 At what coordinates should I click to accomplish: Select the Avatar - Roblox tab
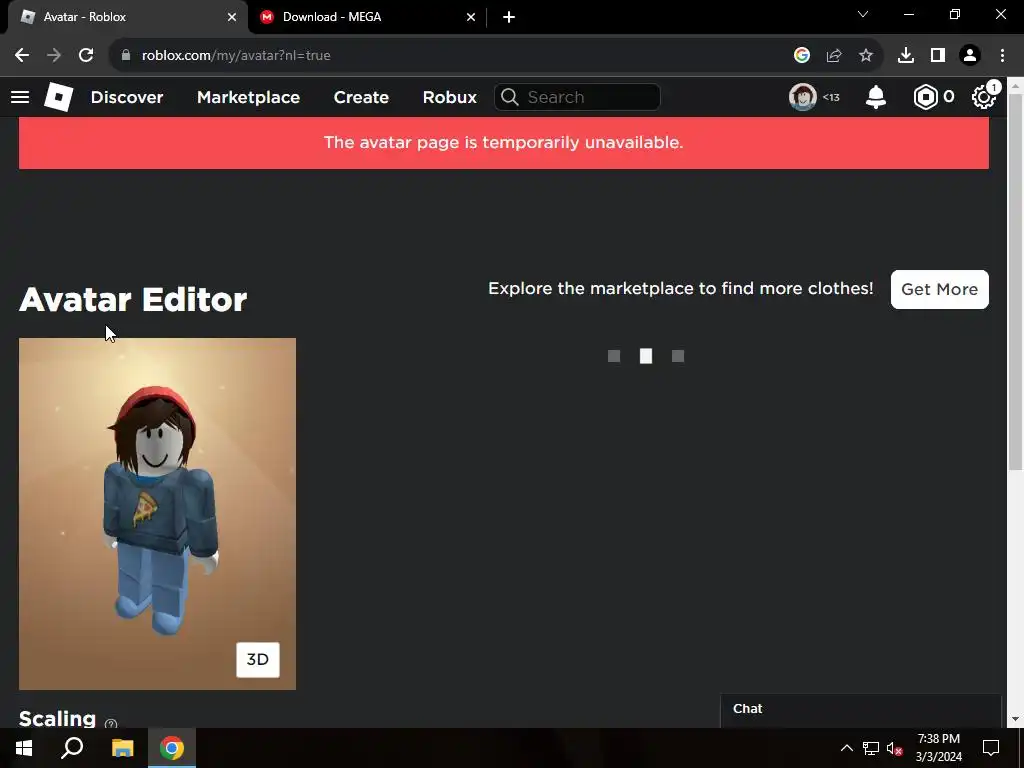127,17
